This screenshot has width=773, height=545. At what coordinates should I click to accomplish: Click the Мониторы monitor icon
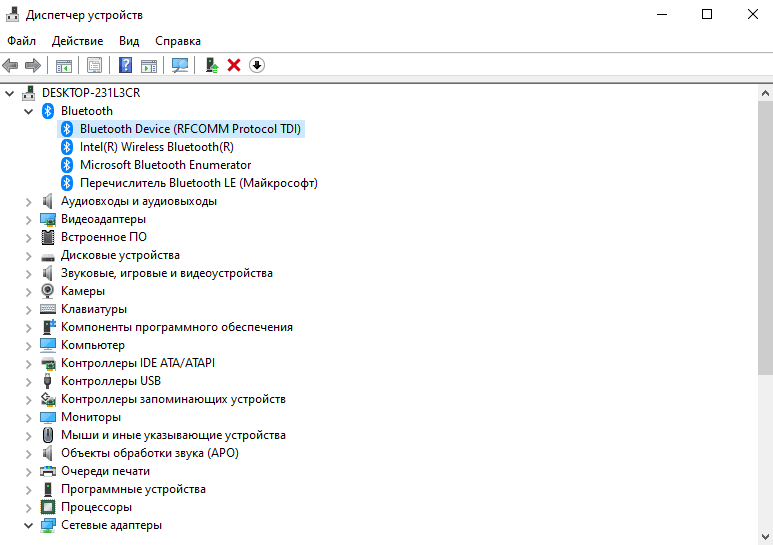pos(48,417)
